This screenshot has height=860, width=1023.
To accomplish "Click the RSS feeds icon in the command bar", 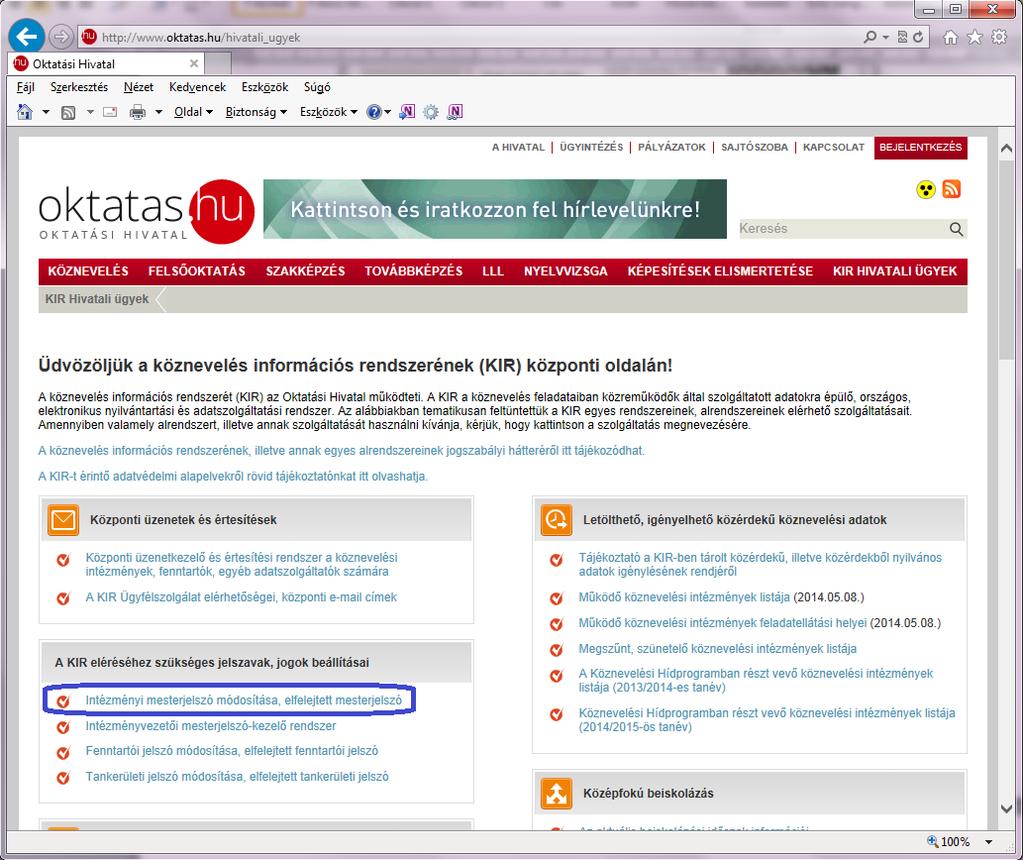I will click(x=68, y=112).
